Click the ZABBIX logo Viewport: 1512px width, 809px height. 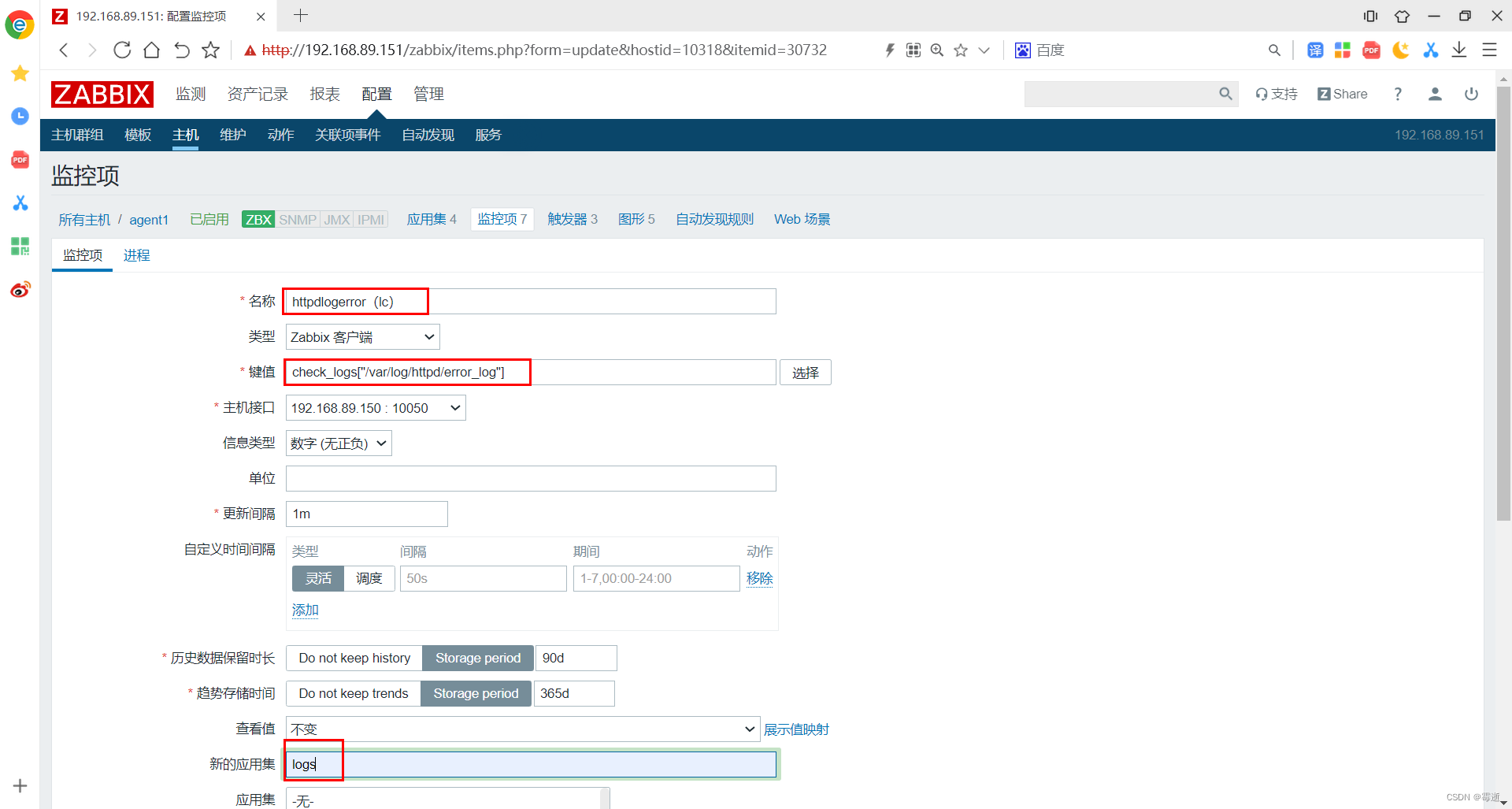(x=102, y=94)
